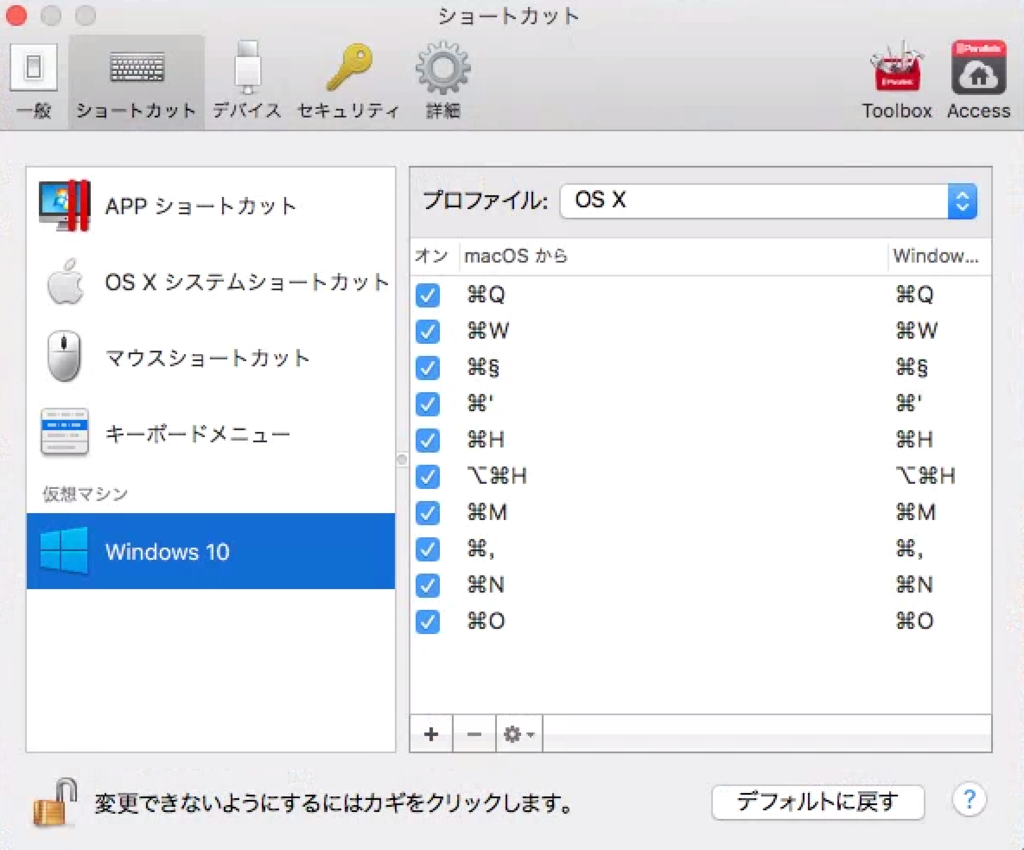
Task: Select the ⌥⌘H Windows column value
Action: 925,476
